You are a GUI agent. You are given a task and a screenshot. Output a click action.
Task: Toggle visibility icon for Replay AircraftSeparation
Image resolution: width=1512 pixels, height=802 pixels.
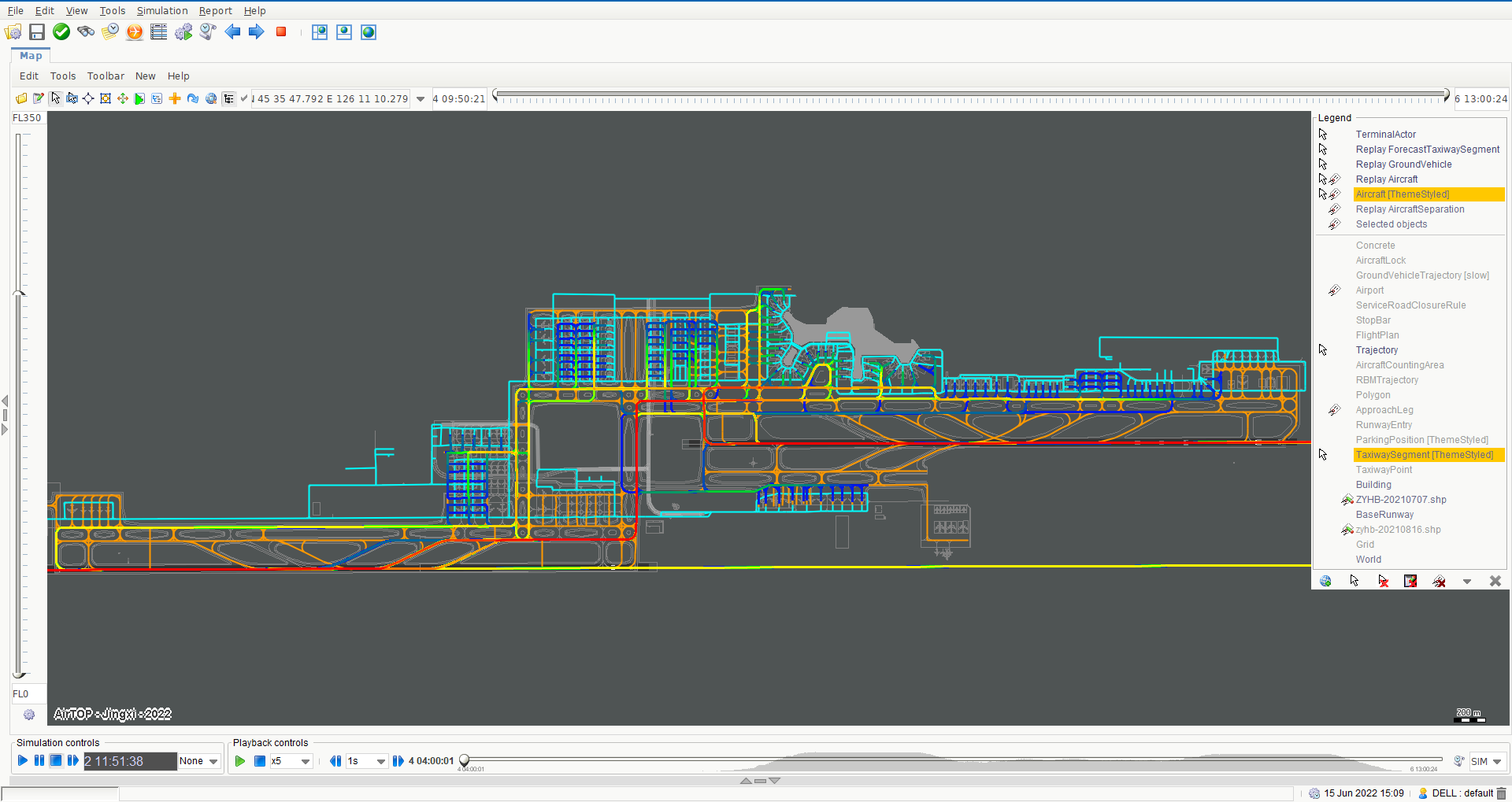click(1334, 209)
